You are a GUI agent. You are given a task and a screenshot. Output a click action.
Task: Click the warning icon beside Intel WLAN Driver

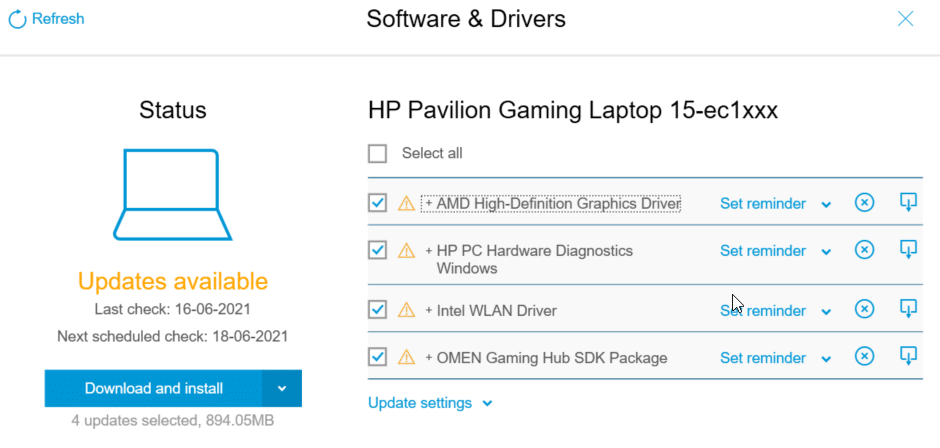406,309
